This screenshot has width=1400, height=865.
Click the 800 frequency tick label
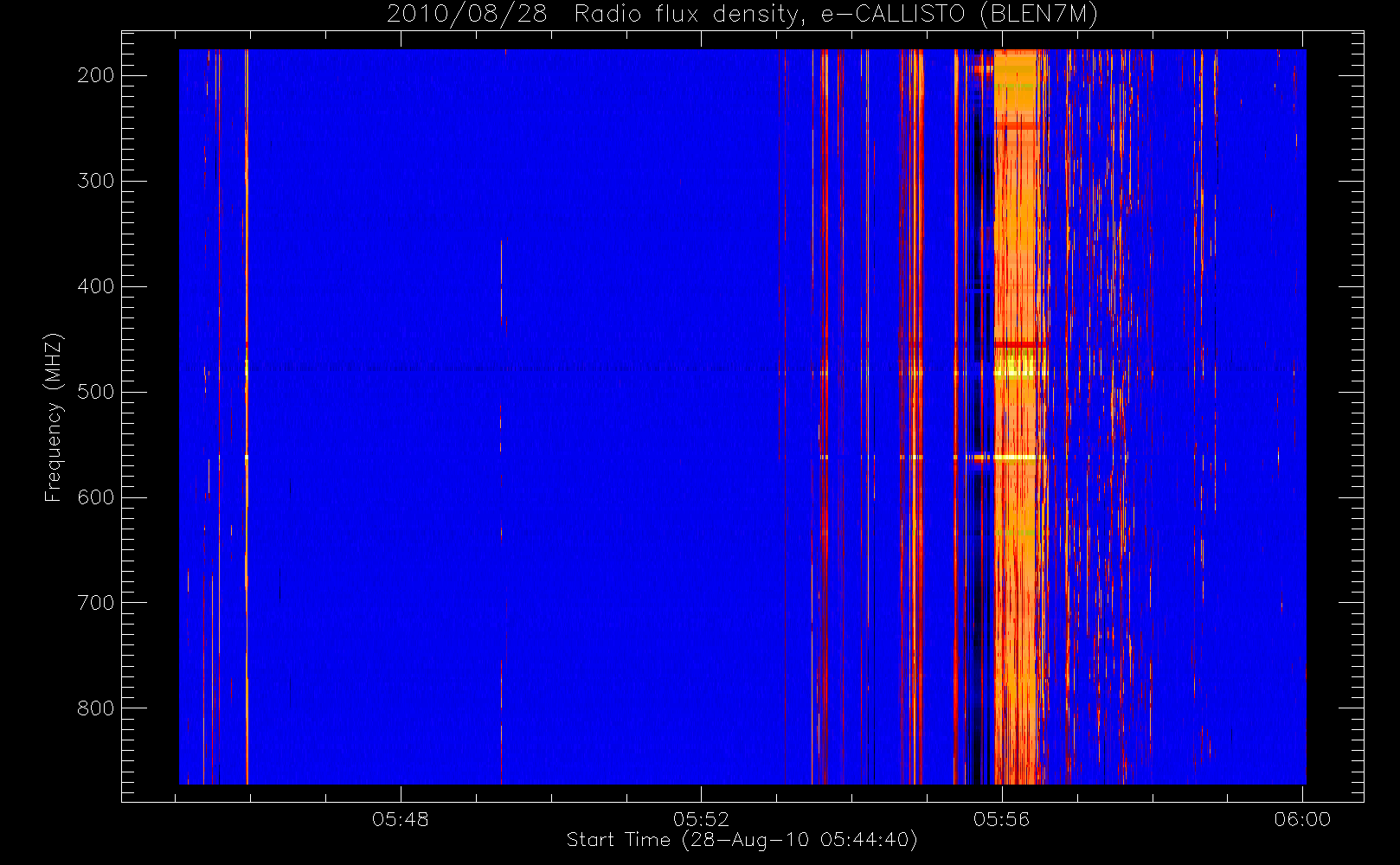point(95,708)
